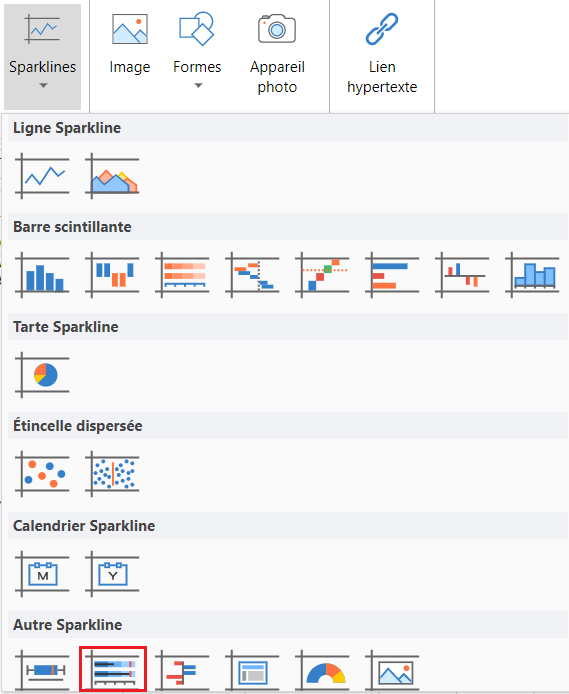Open the Sparklines dropdown button
This screenshot has width=569, height=694.
coord(42,57)
